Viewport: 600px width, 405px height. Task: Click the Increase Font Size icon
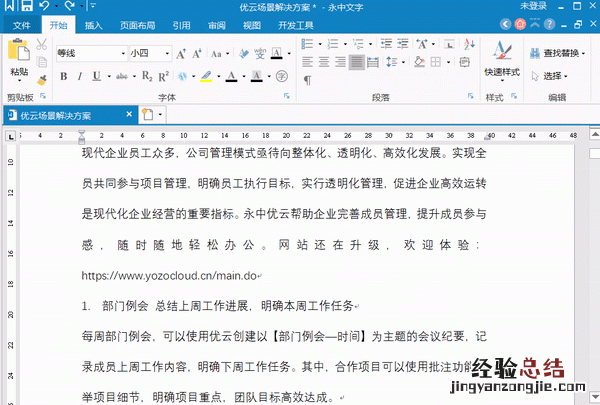182,53
